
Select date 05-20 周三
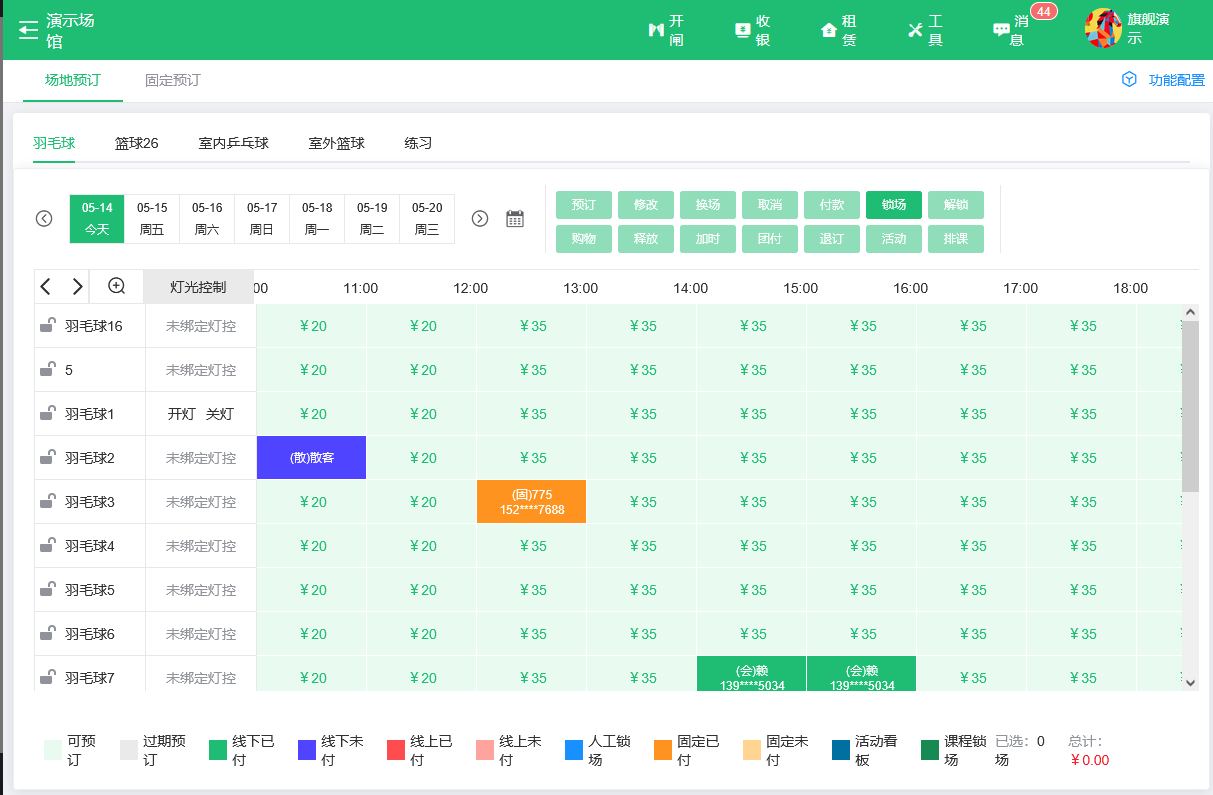[x=427, y=219]
